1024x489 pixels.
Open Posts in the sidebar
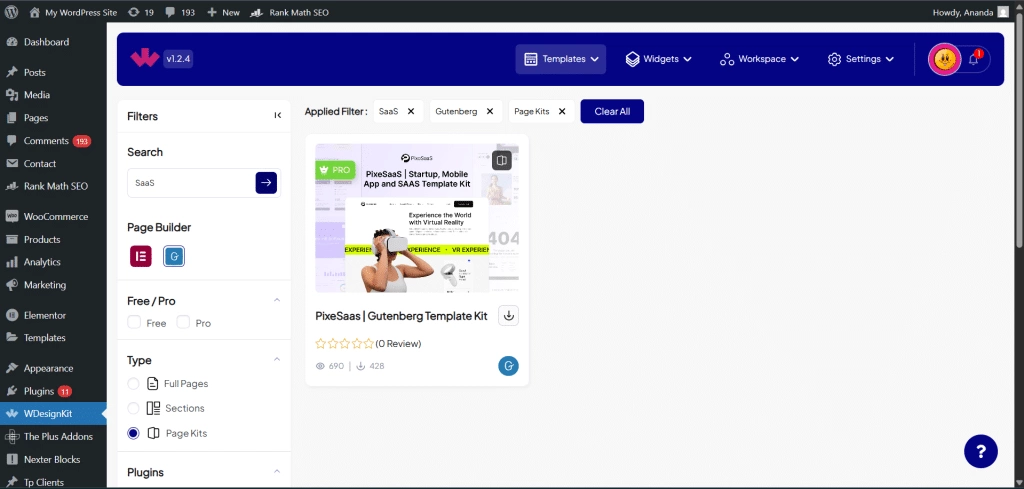pyautogui.click(x=35, y=72)
